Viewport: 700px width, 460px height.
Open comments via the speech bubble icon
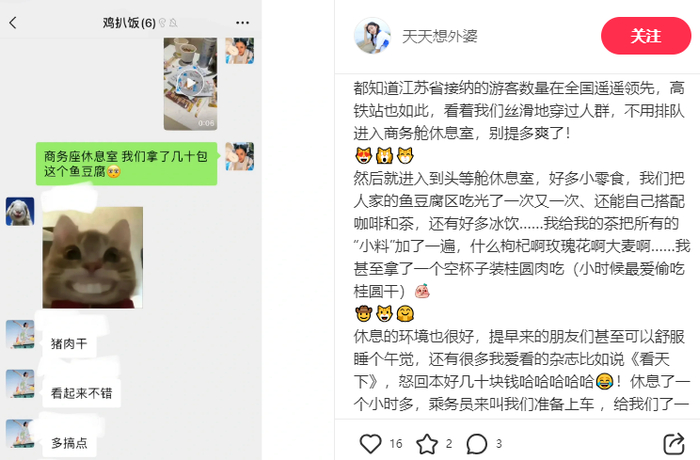476,443
